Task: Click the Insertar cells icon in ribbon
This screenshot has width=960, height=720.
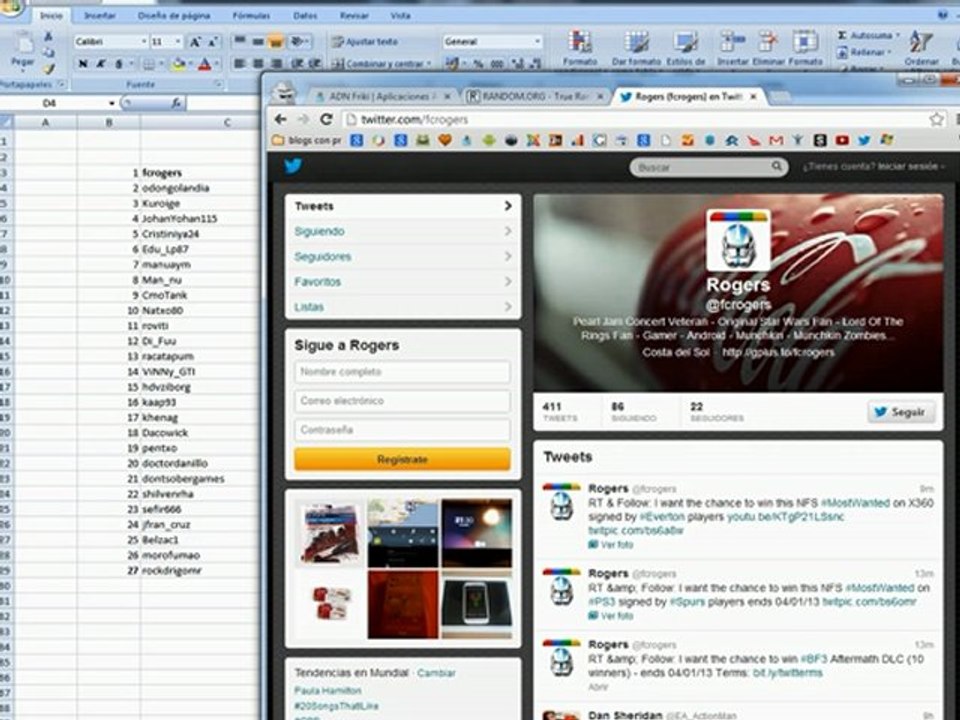Action: click(732, 48)
